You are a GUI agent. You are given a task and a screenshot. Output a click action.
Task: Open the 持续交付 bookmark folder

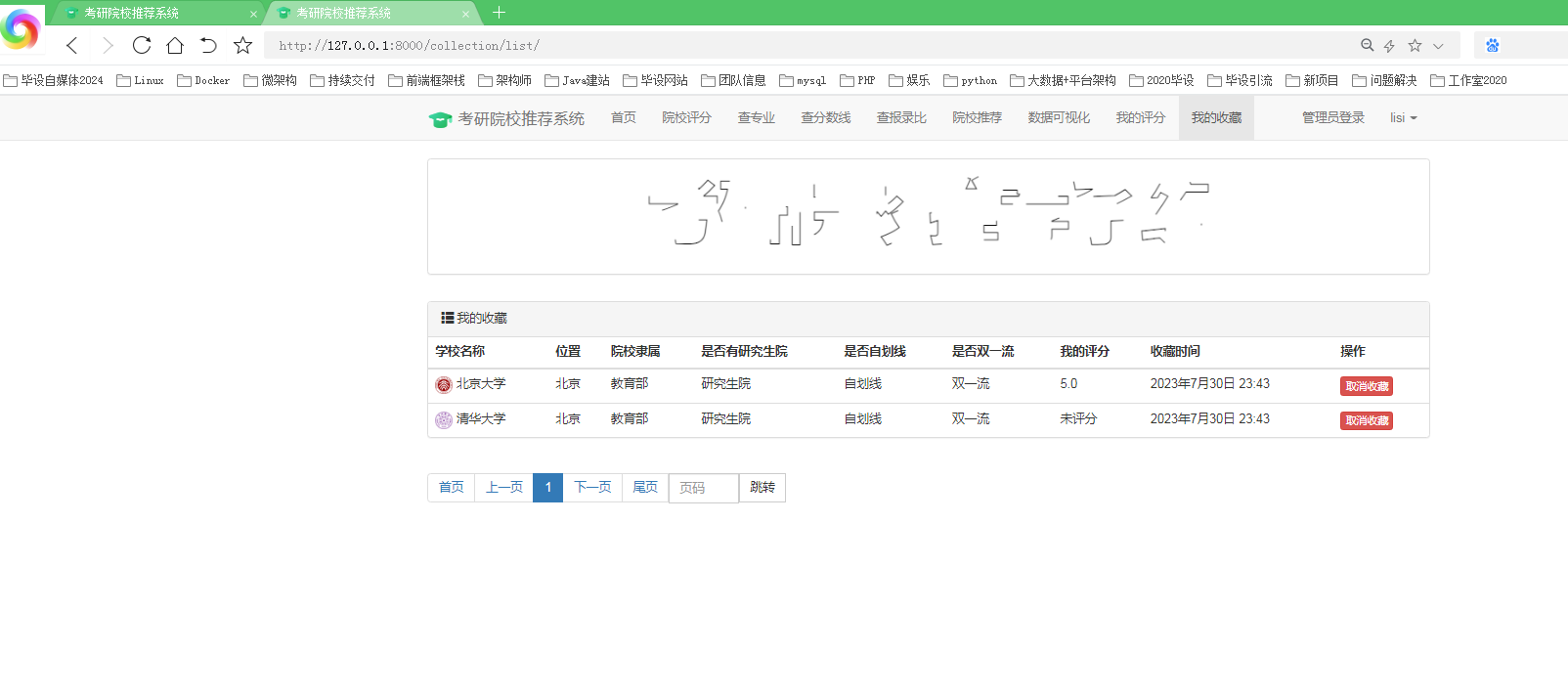click(342, 80)
